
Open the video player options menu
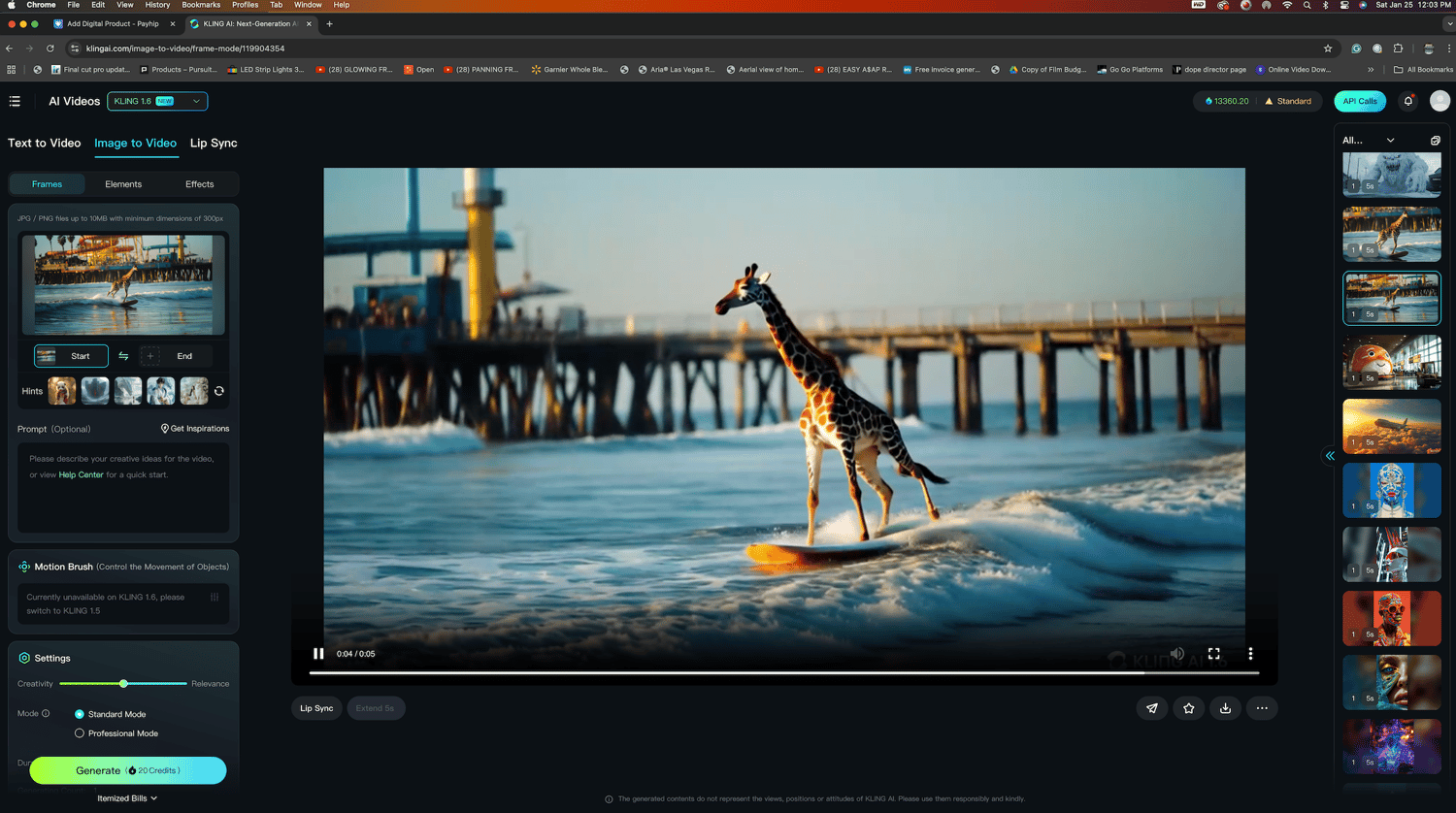pos(1250,654)
